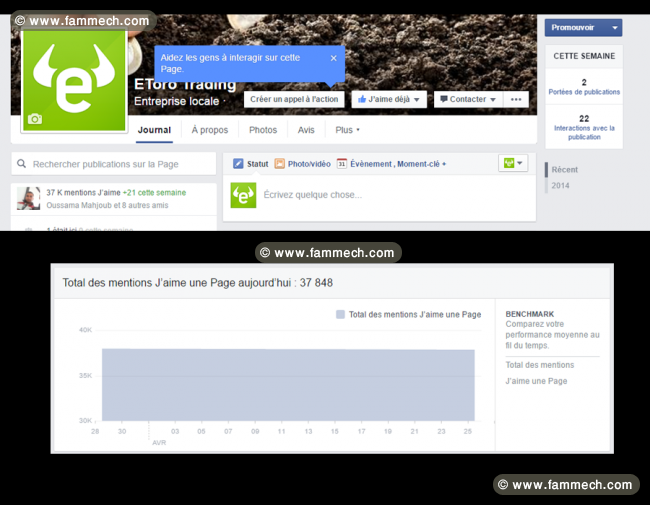Click the camera icon on profile picture

pos(35,119)
